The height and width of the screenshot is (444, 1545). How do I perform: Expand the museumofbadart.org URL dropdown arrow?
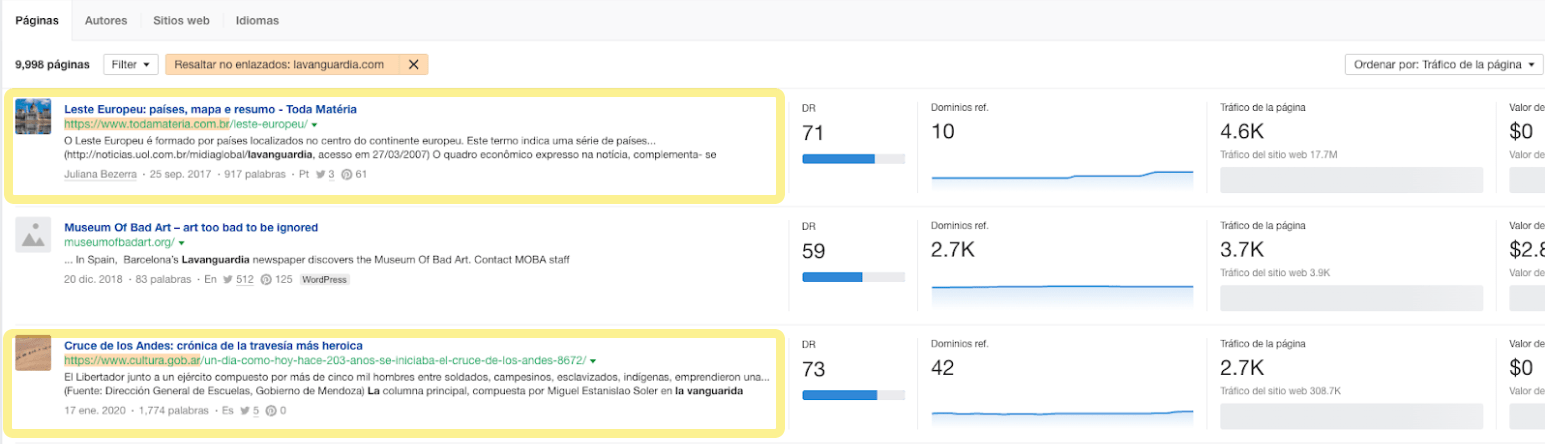click(182, 243)
